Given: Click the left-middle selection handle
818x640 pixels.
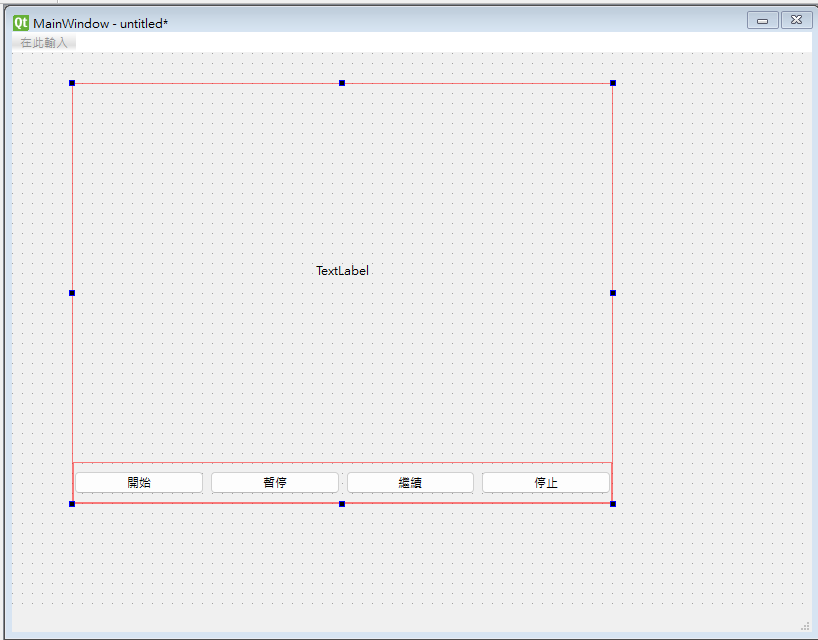Looking at the screenshot, I should [72, 293].
